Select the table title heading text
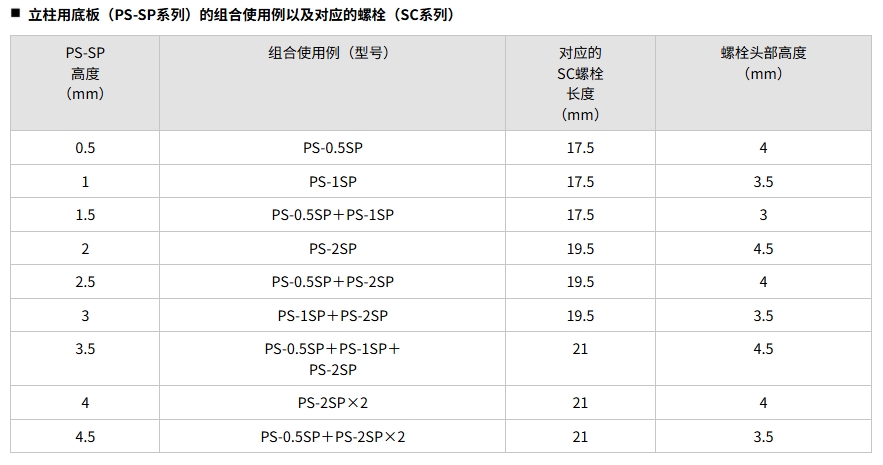 coord(241,14)
